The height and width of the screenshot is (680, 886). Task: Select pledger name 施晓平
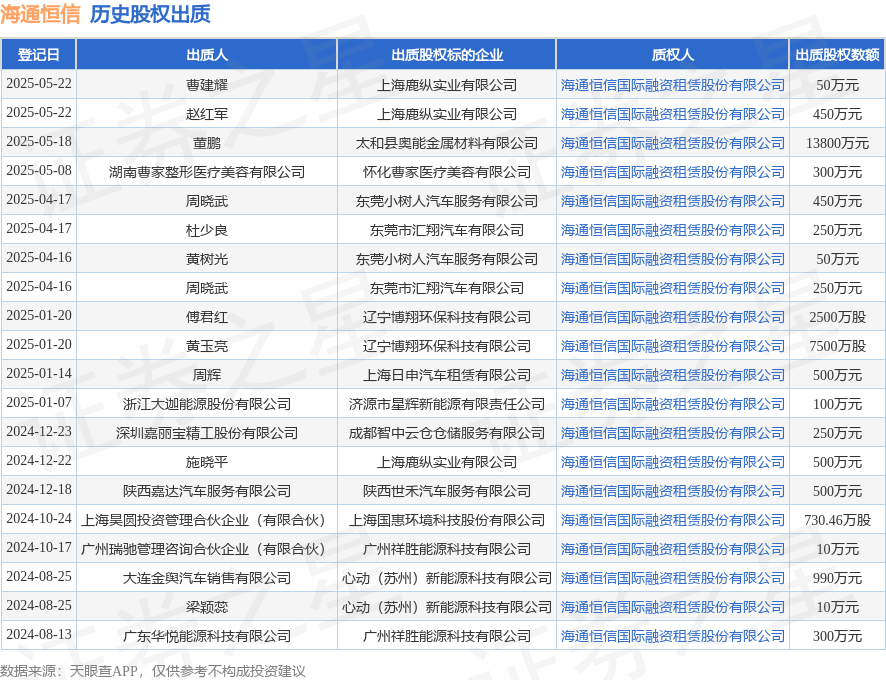tap(207, 462)
